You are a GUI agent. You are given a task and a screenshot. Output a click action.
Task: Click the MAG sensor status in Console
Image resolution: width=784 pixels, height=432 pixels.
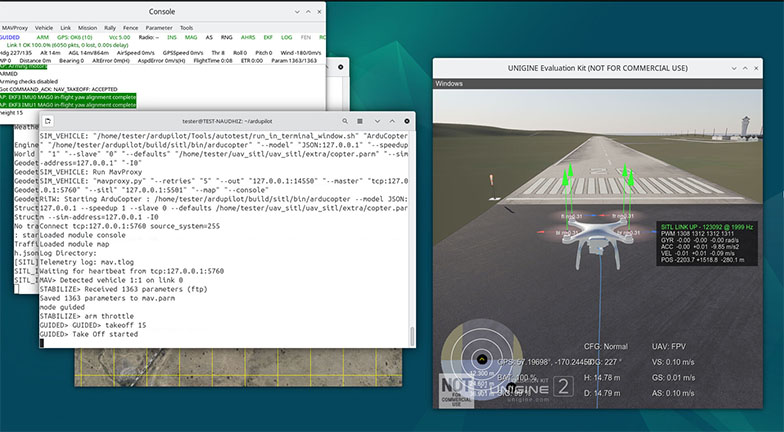click(x=191, y=38)
